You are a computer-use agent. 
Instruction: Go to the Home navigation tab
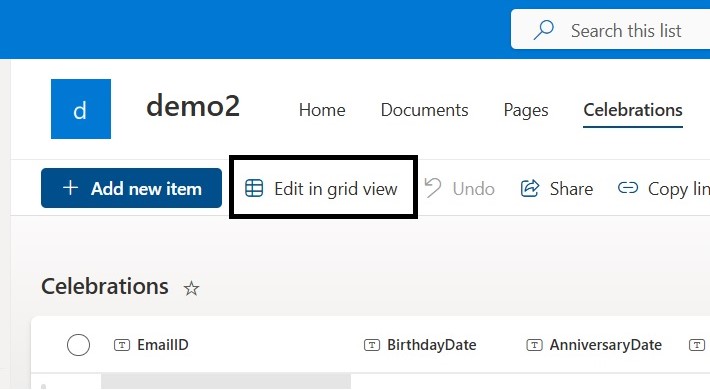[x=322, y=110]
